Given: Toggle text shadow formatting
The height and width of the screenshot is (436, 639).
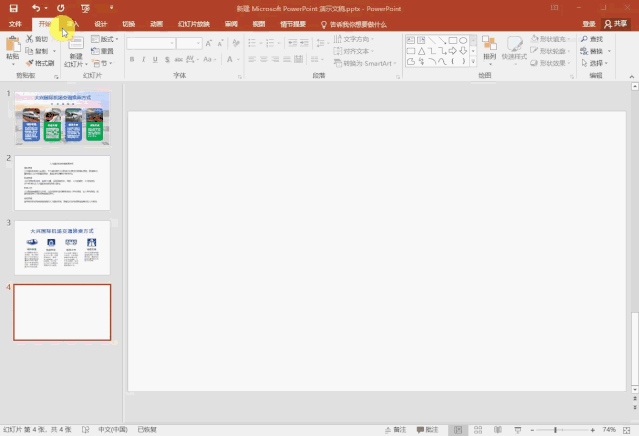Looking at the screenshot, I should coord(167,59).
